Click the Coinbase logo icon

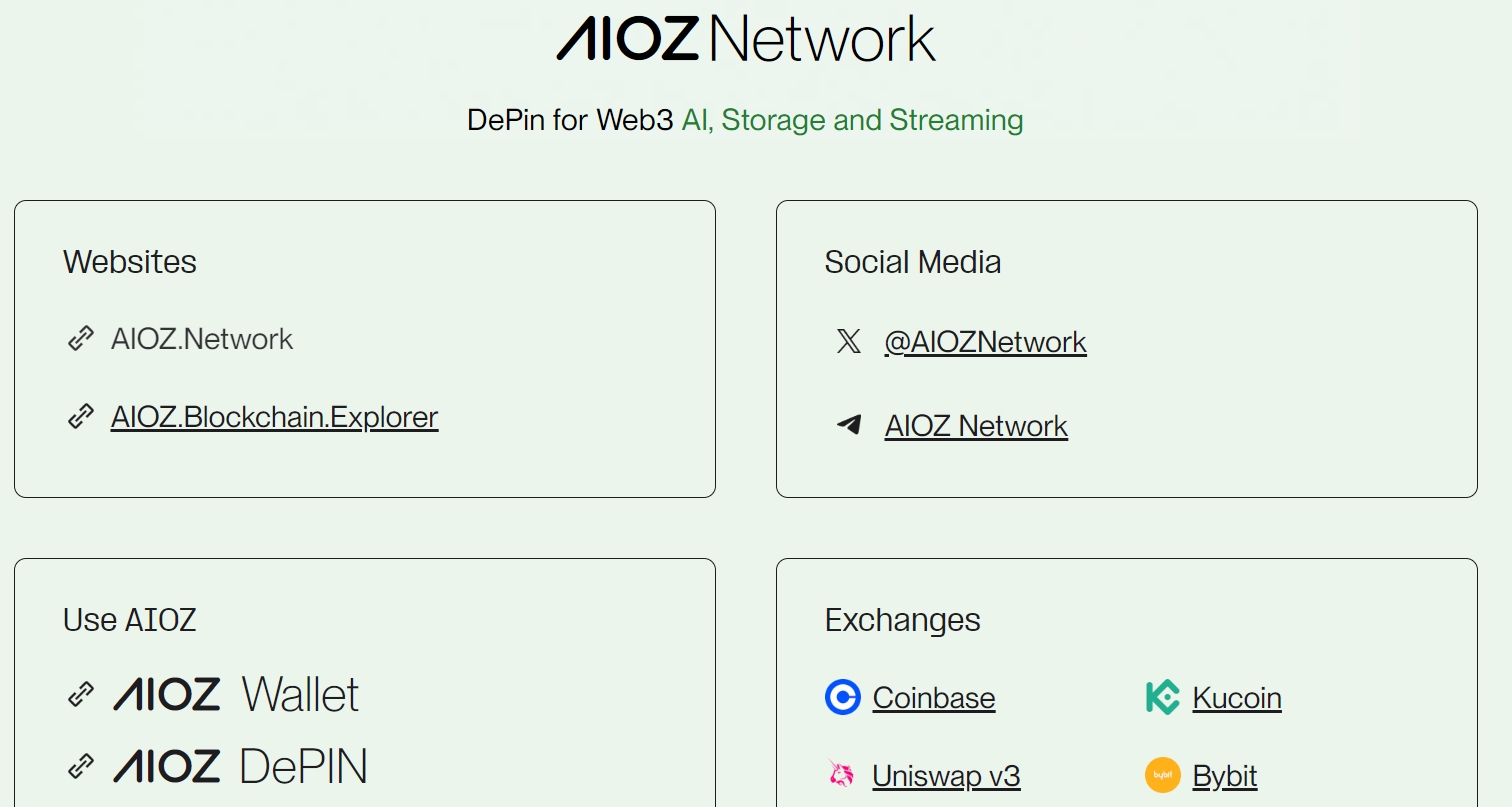point(842,697)
